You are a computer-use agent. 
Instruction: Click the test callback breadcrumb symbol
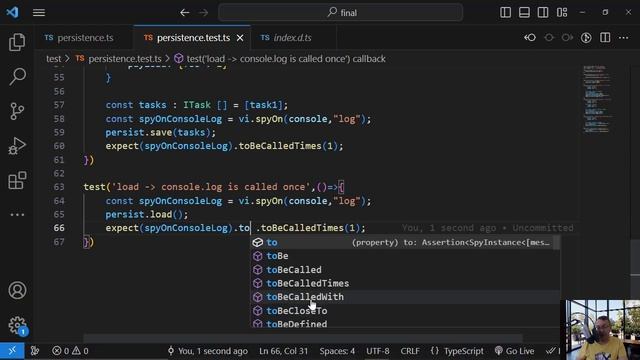point(280,59)
